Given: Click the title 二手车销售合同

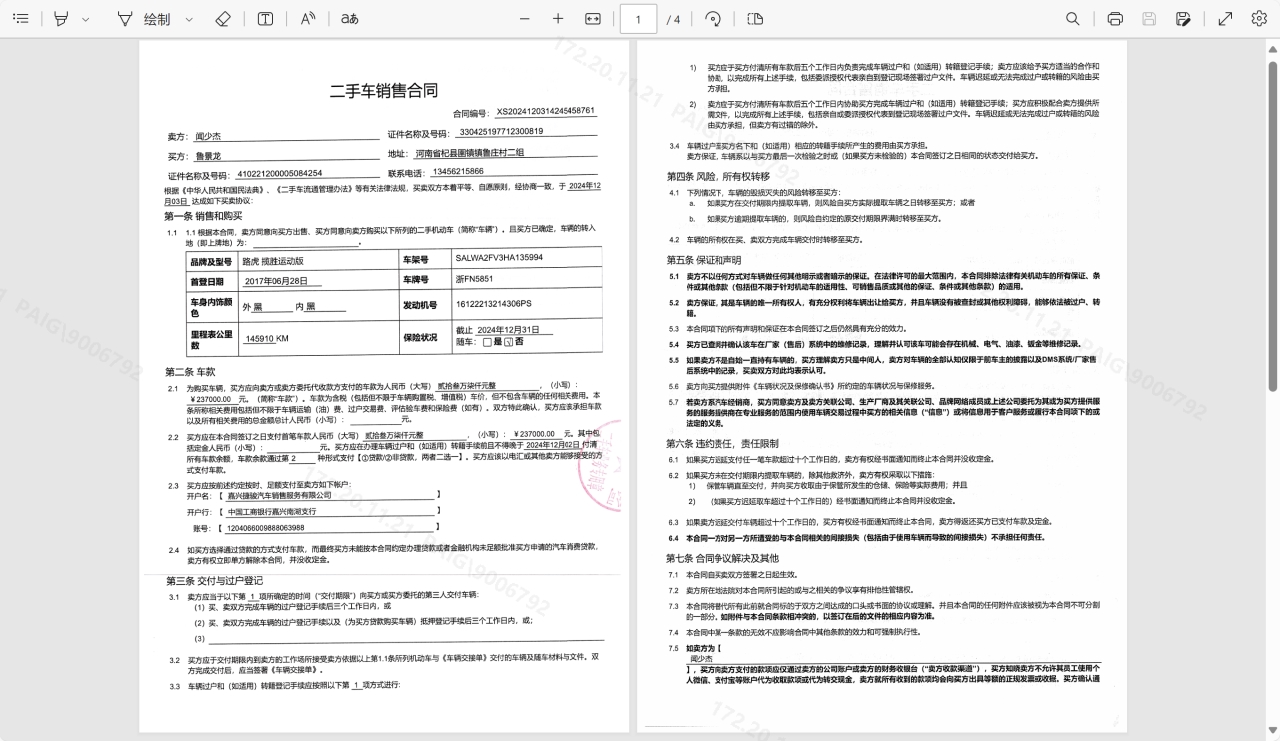Looking at the screenshot, I should click(x=384, y=91).
